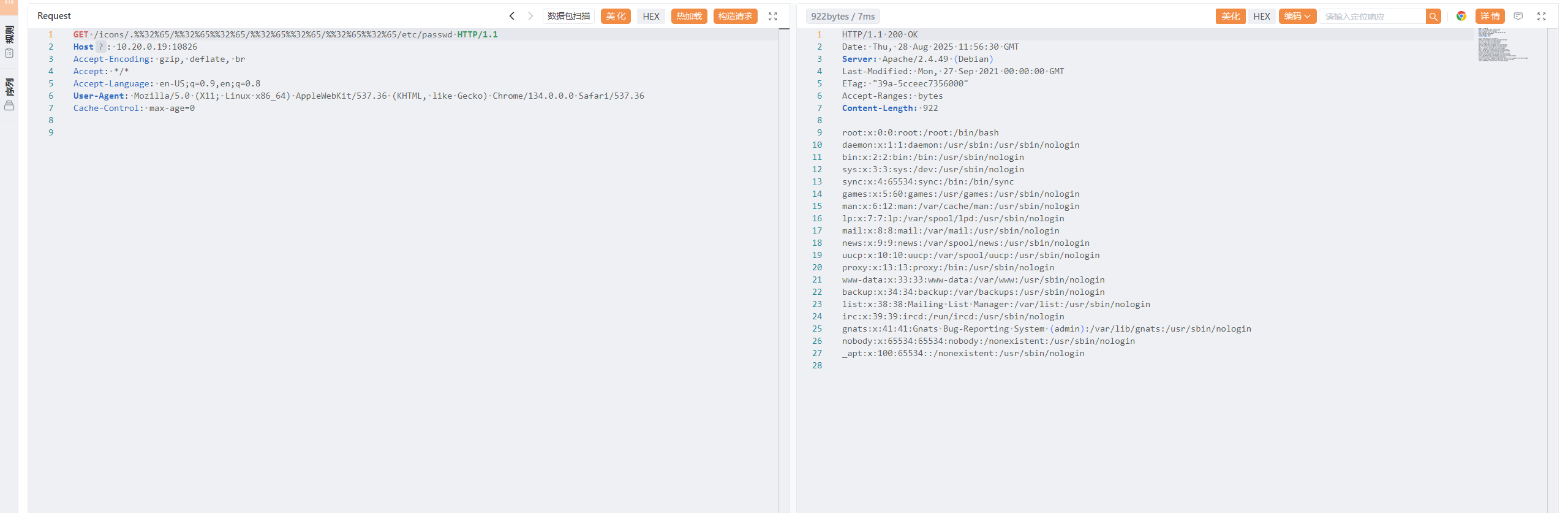Toggle HEX view in the Request panel
1568x513 pixels.
651,16
